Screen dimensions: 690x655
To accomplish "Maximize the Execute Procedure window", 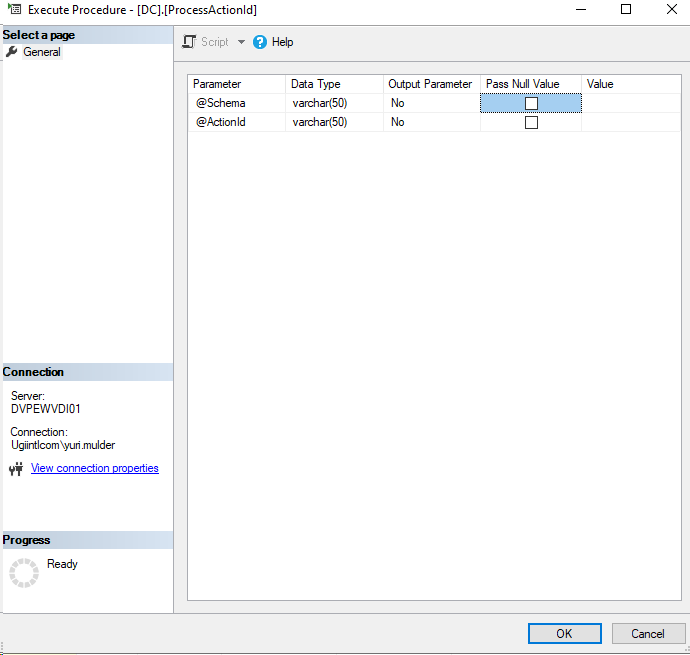I will click(626, 9).
